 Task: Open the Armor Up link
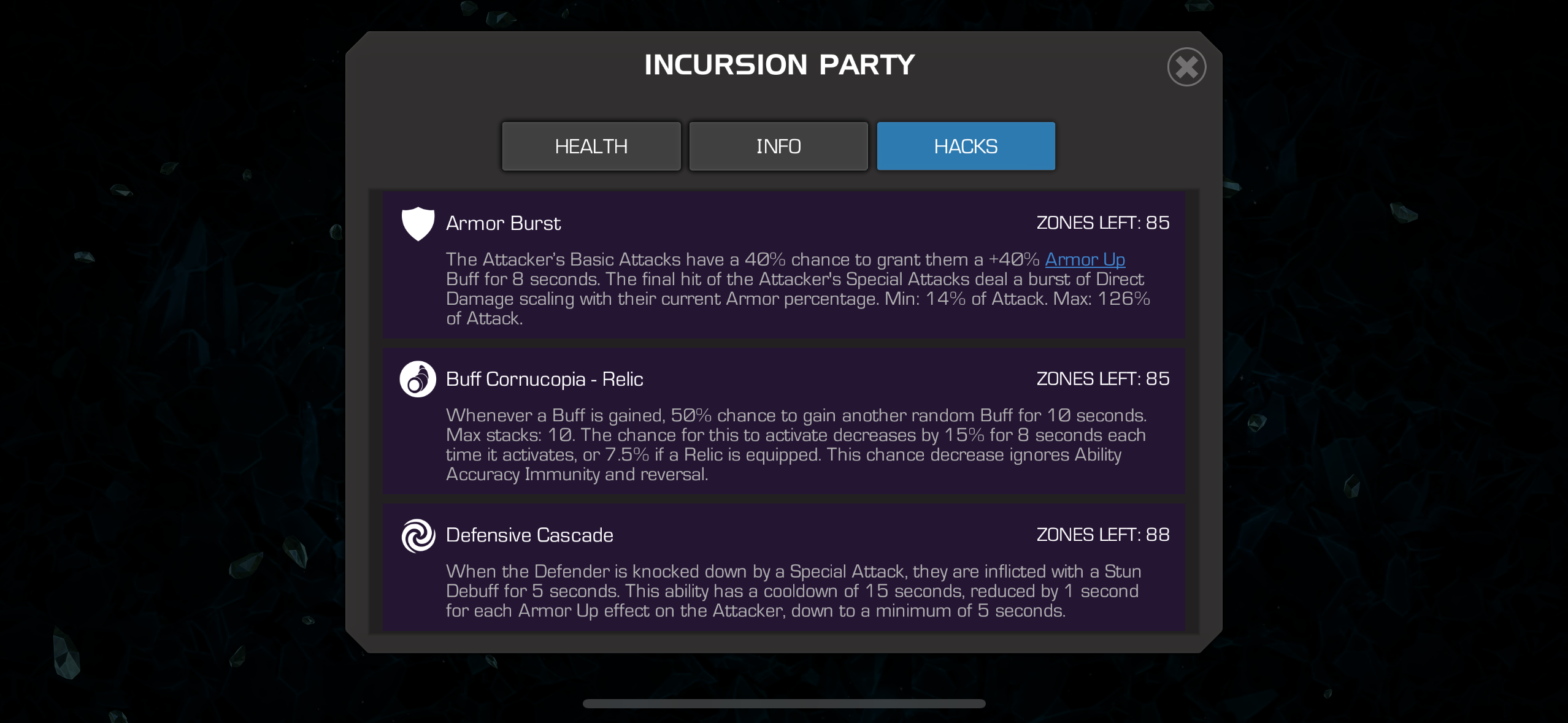1085,259
